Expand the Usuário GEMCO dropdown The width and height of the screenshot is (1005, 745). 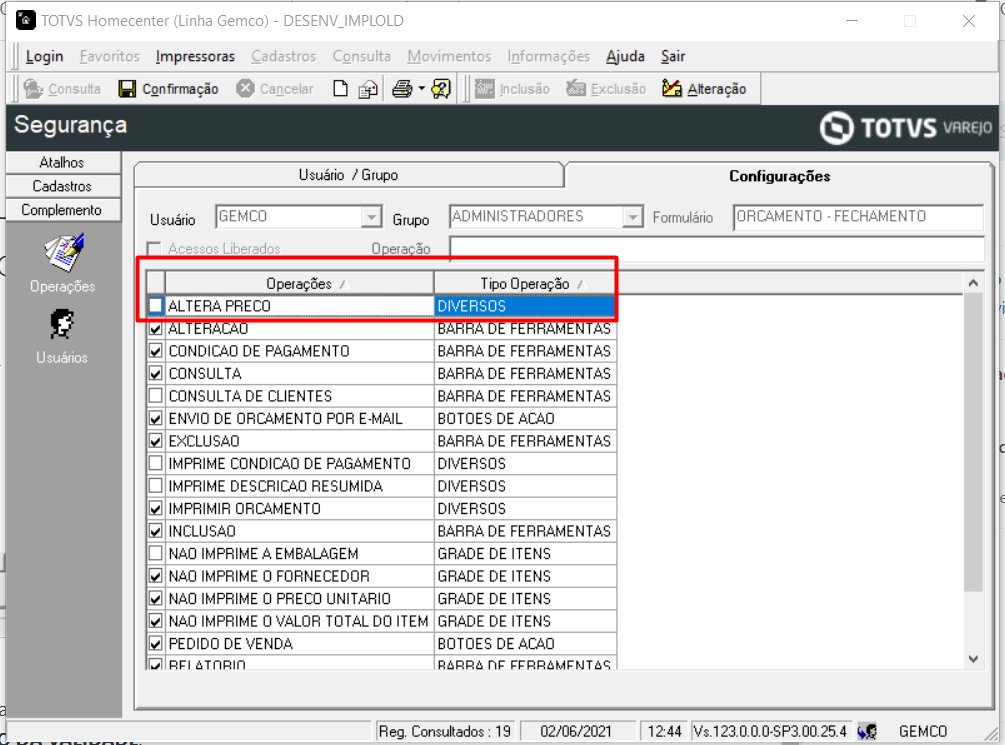click(x=371, y=217)
